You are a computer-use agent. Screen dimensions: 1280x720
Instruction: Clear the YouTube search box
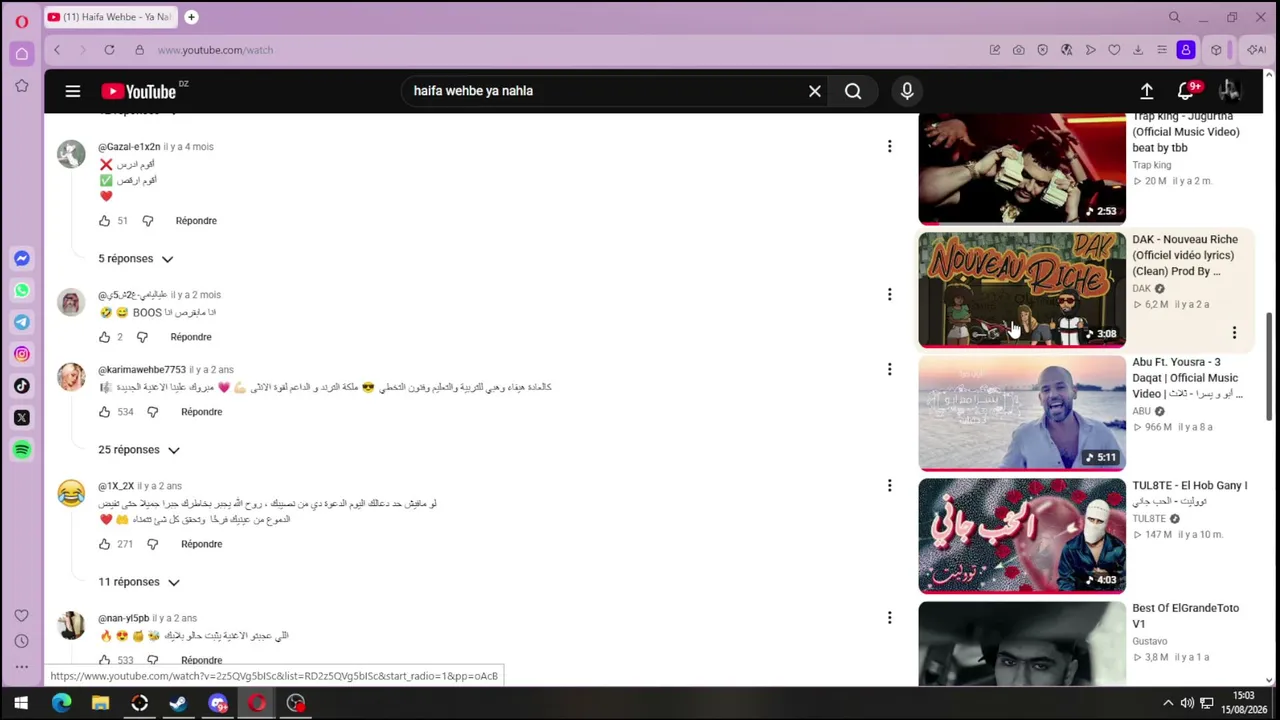815,91
